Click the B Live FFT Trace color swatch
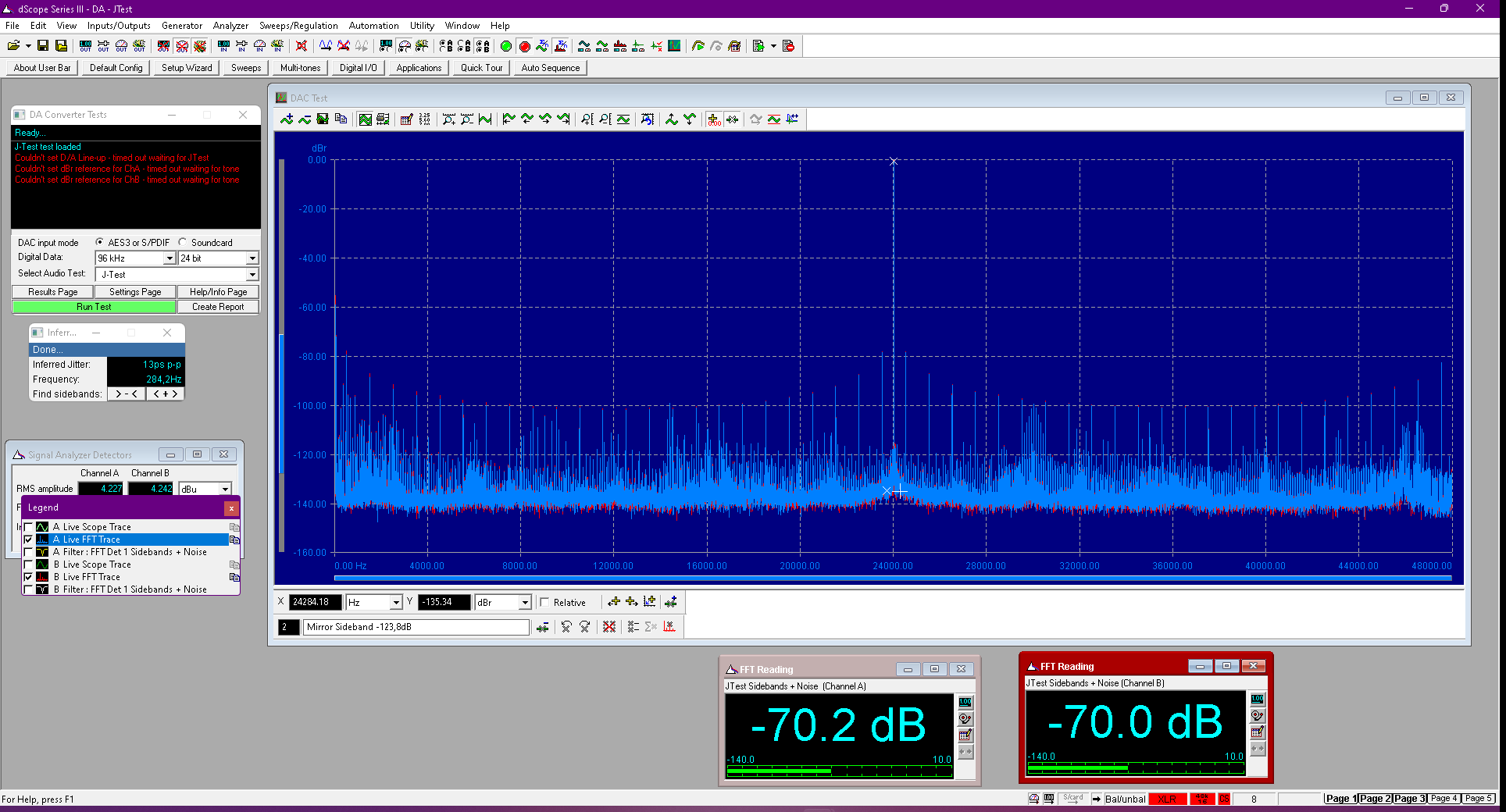This screenshot has width=1506, height=812. click(42, 577)
